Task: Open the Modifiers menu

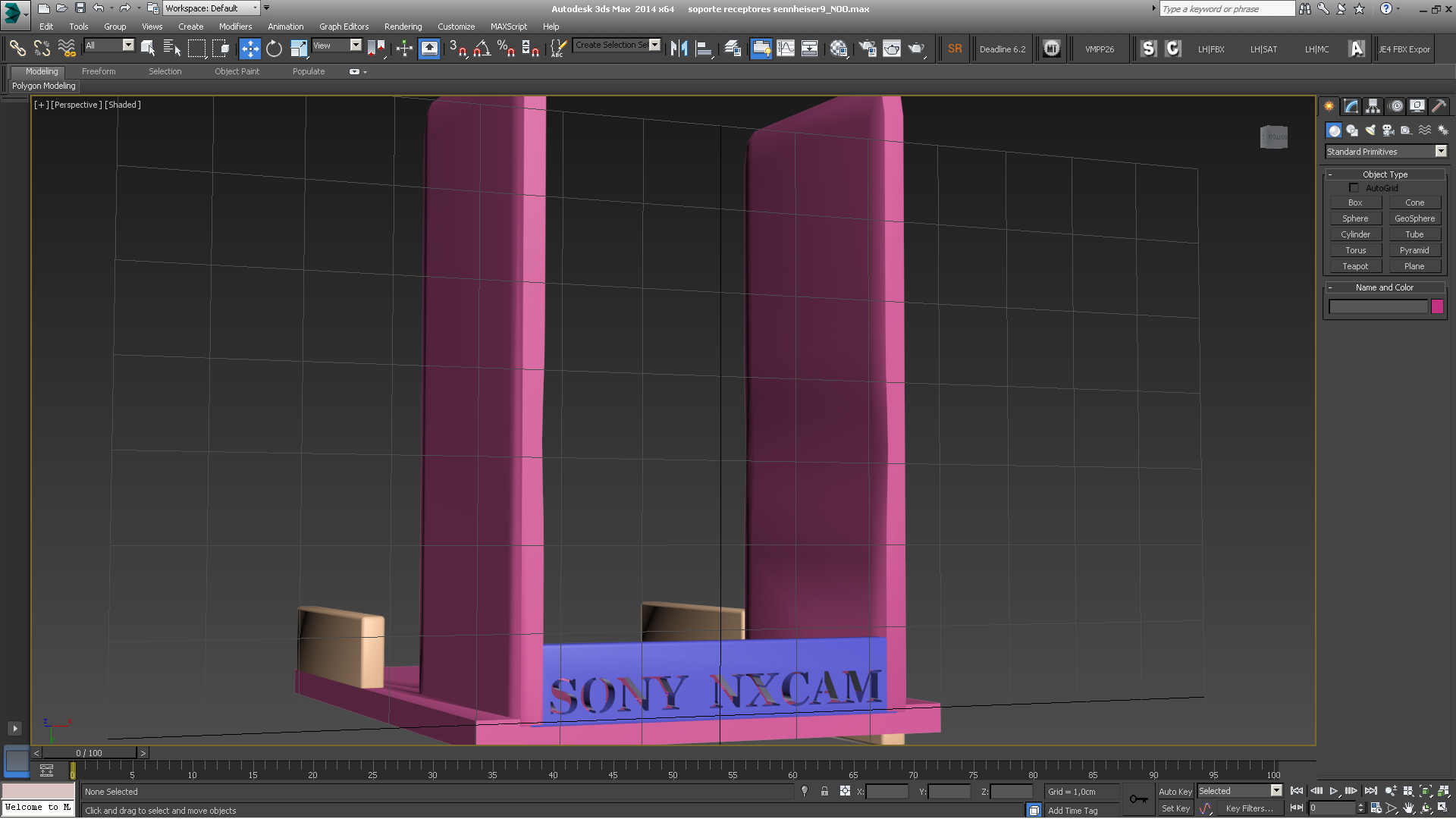Action: 235,27
